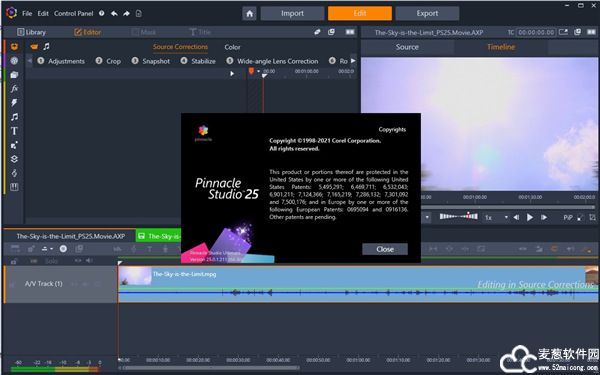Click the link icon in library tab bar
This screenshot has width=600, height=375.
(x=317, y=32)
